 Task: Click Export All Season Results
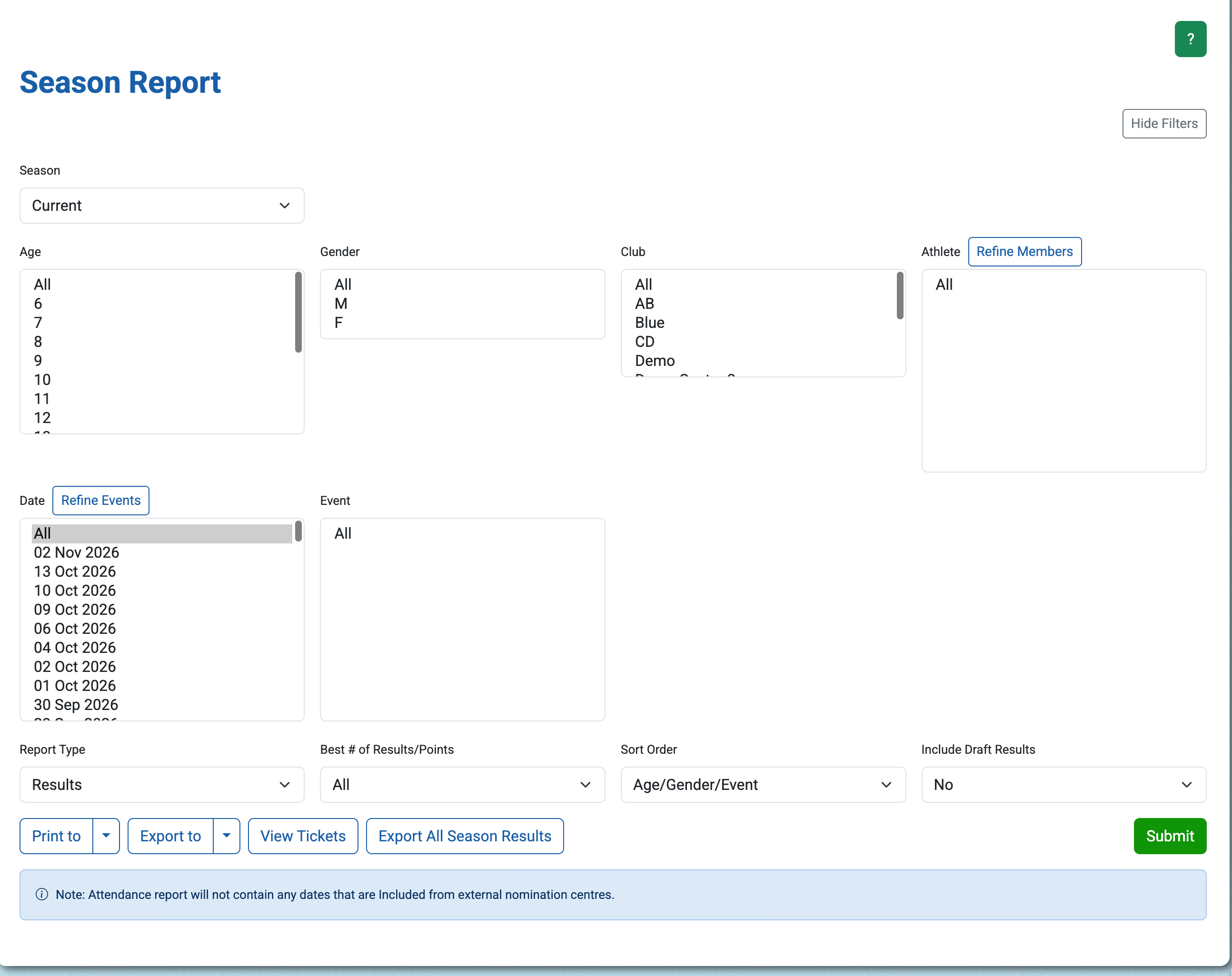[x=465, y=836]
